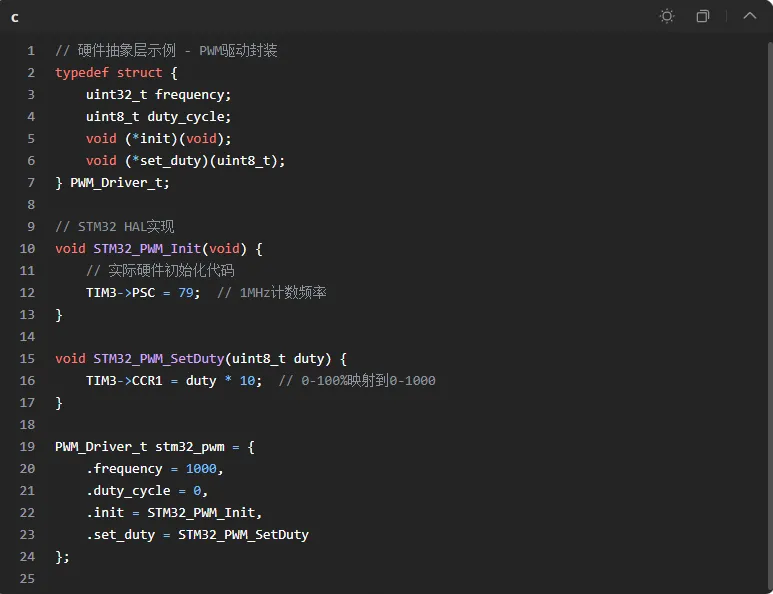Click stm32_pwm variable name on line 19
The height and width of the screenshot is (594, 773).
point(190,447)
